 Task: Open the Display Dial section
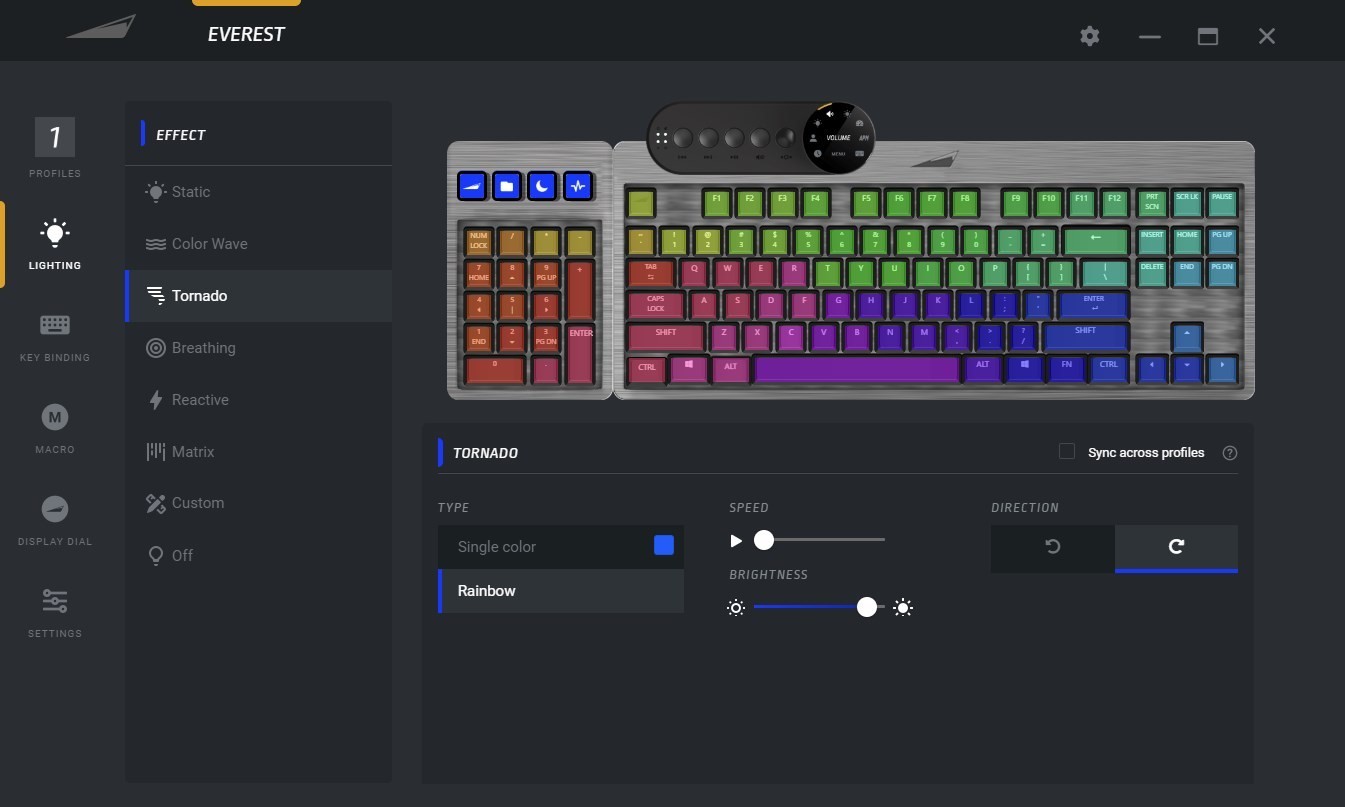pos(54,520)
